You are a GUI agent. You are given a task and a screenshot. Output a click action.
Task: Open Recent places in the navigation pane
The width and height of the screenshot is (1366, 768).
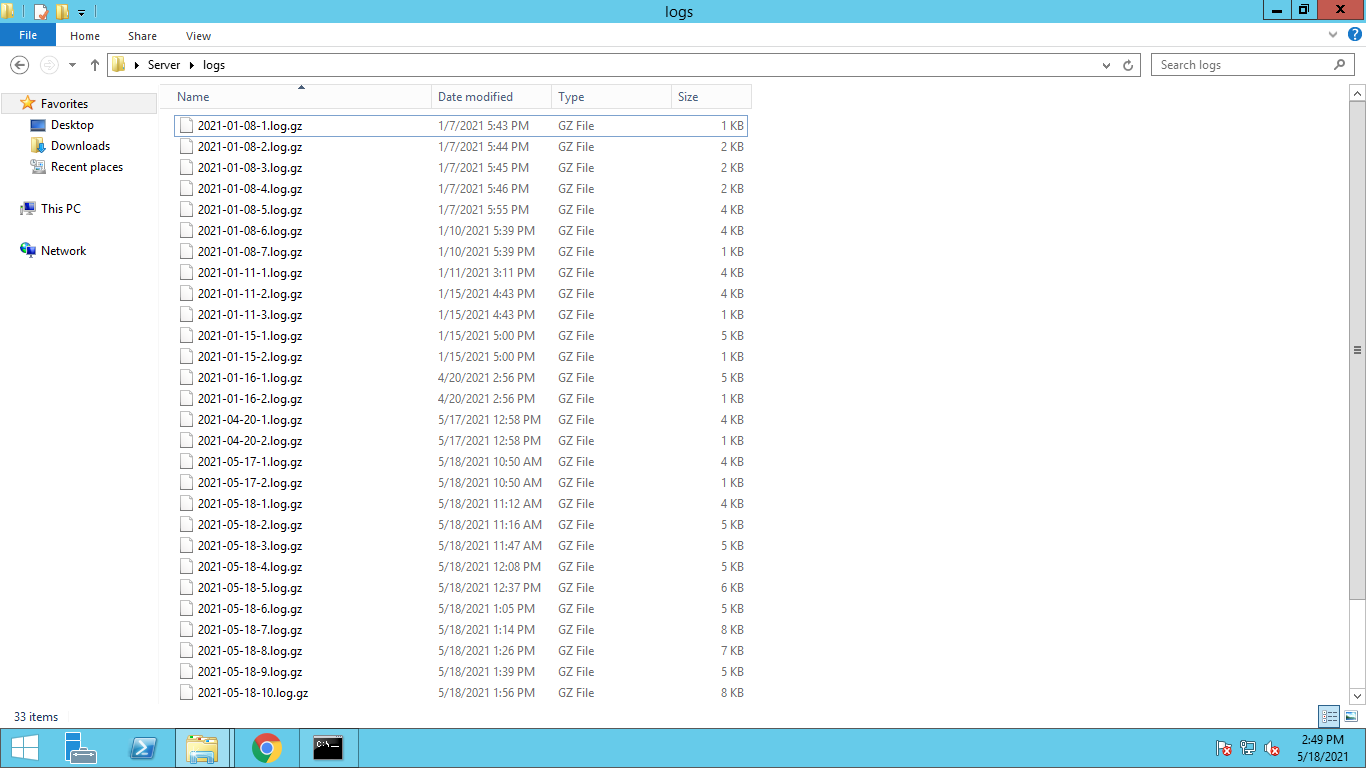tap(87, 167)
